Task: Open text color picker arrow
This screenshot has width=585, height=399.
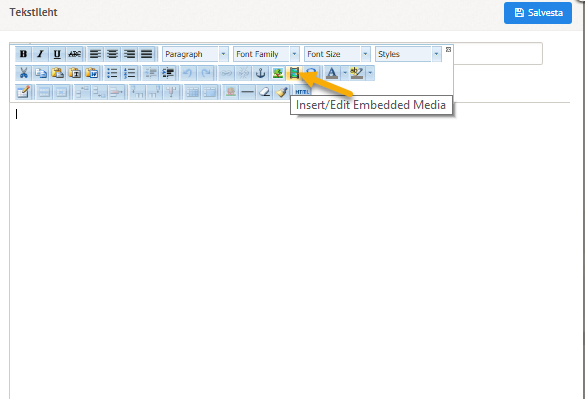Action: coord(345,73)
